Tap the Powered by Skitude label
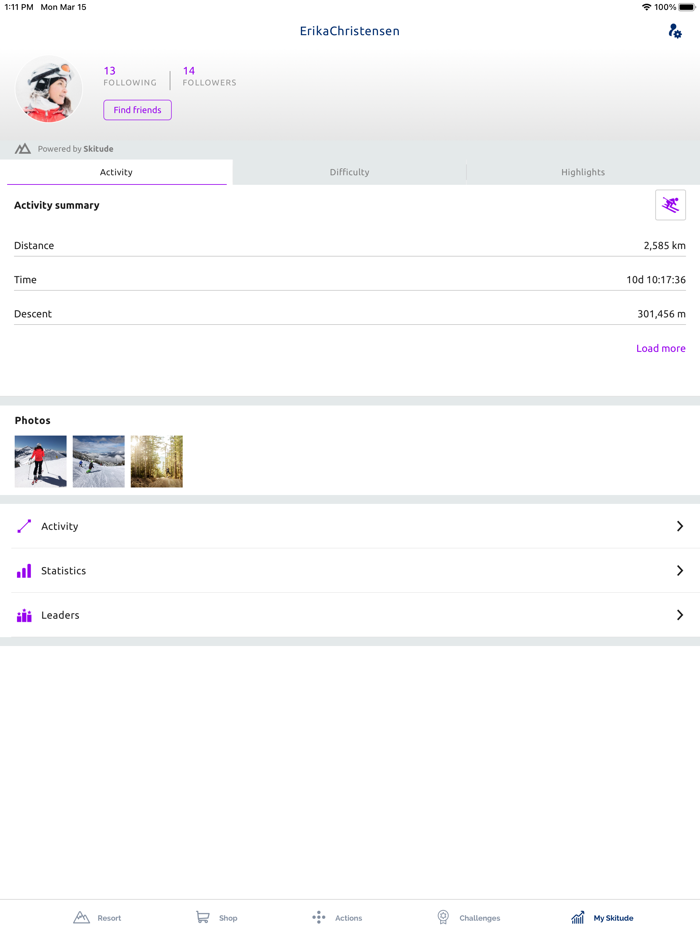 (x=76, y=149)
